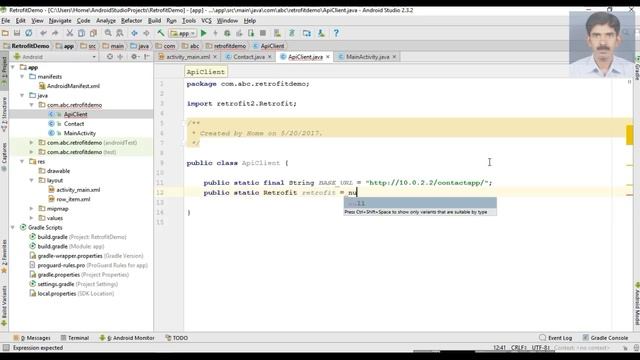Expand the mipmap folder
The height and width of the screenshot is (360, 640).
tap(32, 209)
